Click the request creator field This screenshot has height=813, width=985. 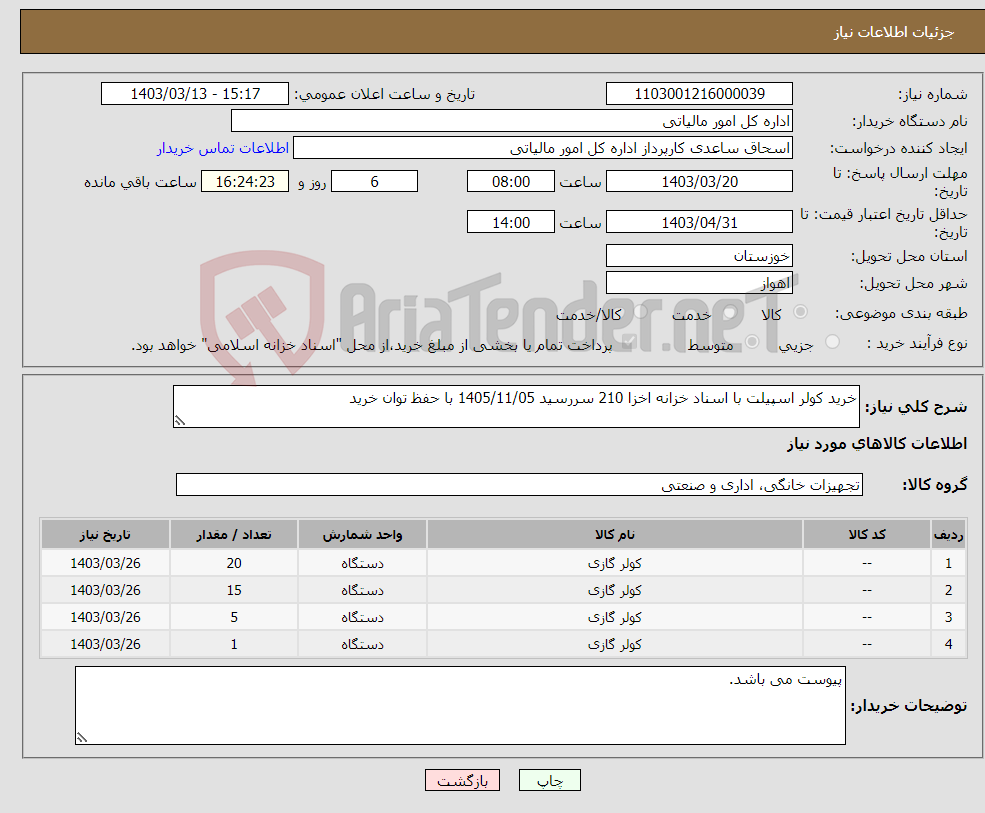pos(543,148)
